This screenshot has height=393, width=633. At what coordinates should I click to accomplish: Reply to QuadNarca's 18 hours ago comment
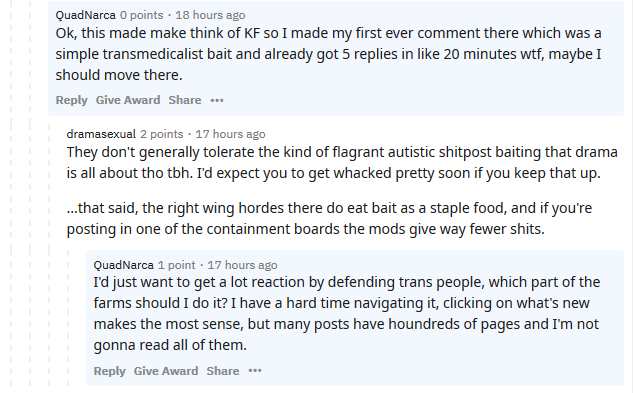pyautogui.click(x=71, y=100)
